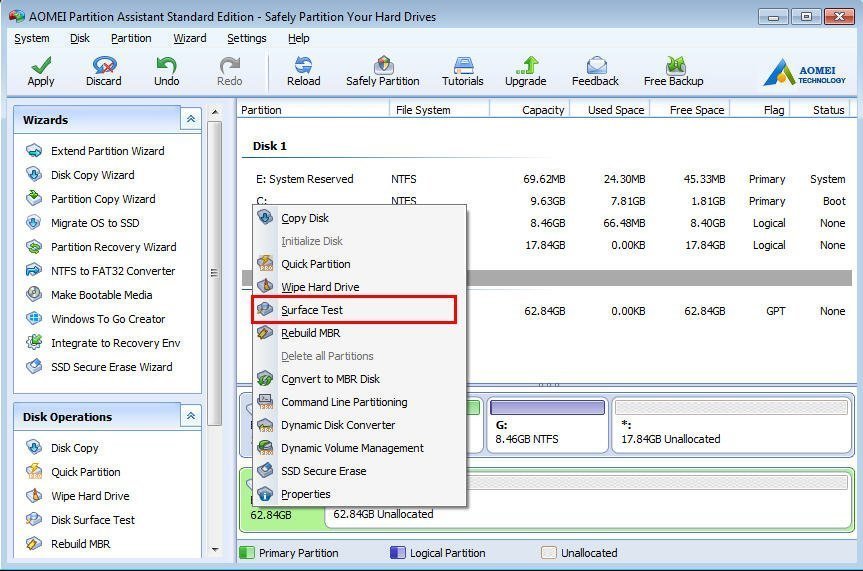The image size is (863, 571).
Task: Select Dynamic Volume Management
Action: click(359, 448)
